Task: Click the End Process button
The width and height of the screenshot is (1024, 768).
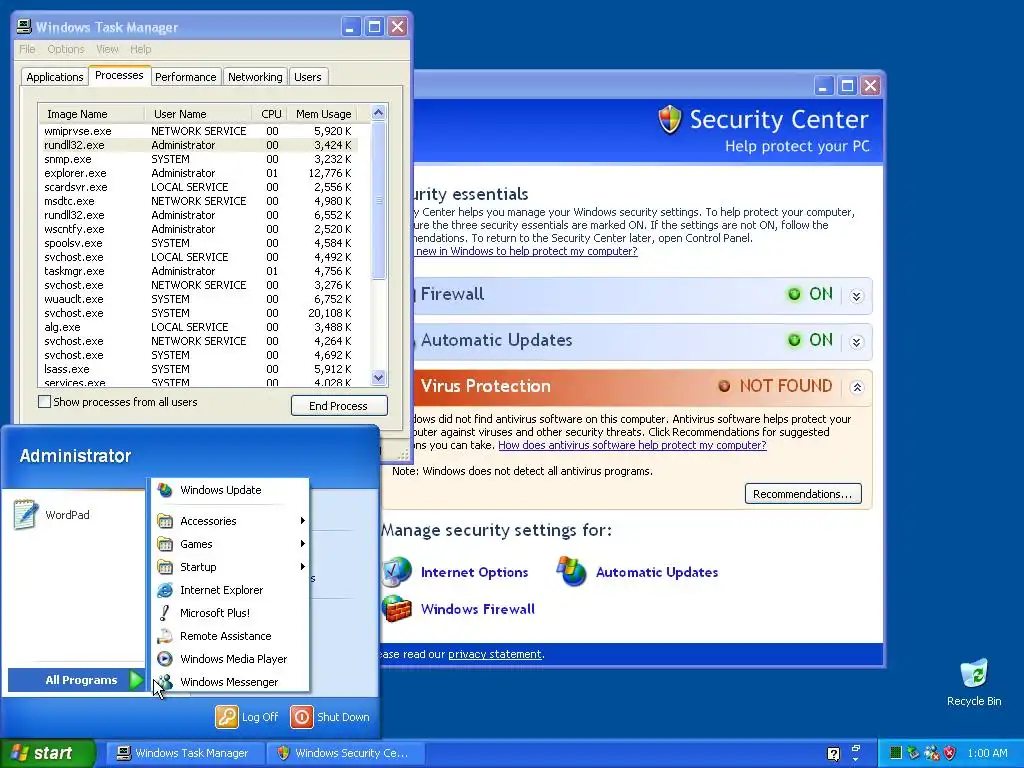Action: click(338, 406)
